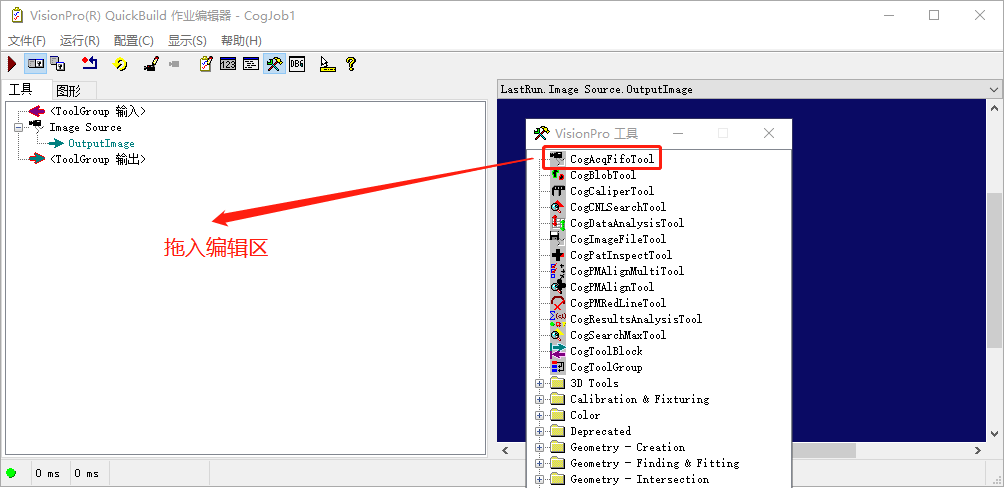This screenshot has height=488, width=1004.
Task: Click the grayed-out camera toolbar icon
Action: tap(174, 64)
